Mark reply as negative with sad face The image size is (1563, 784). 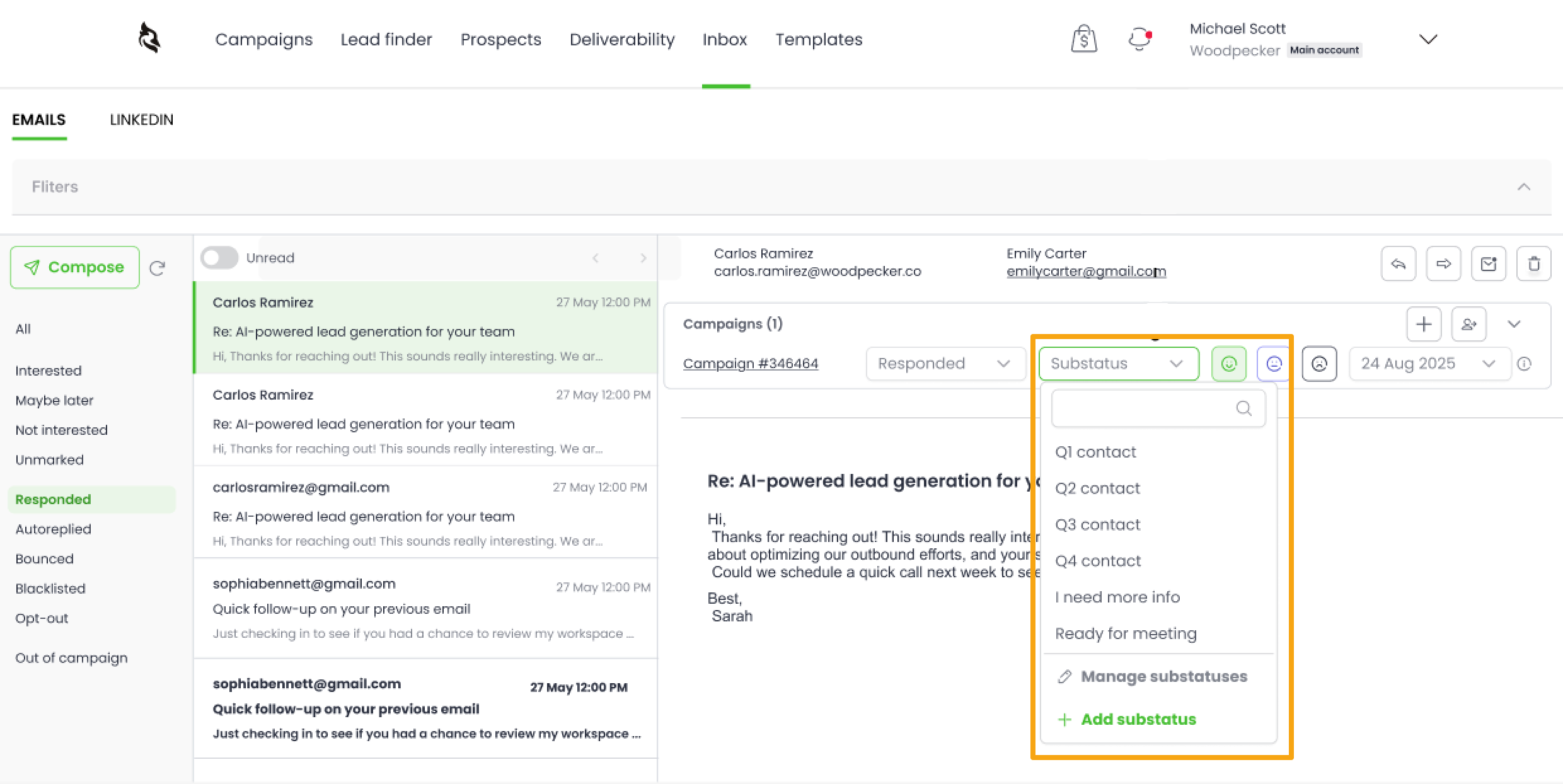(1319, 364)
